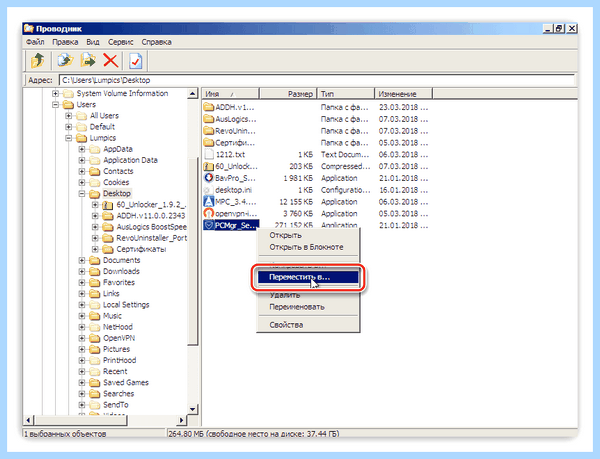Sort by the Размер column header
The width and height of the screenshot is (600, 459).
point(288,94)
